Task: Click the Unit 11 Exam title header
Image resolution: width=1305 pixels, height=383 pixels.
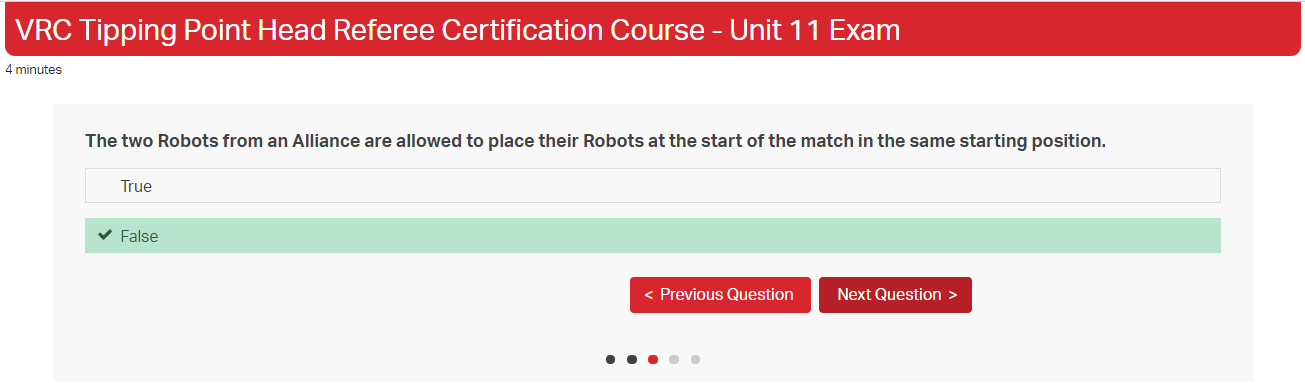Action: click(x=815, y=30)
